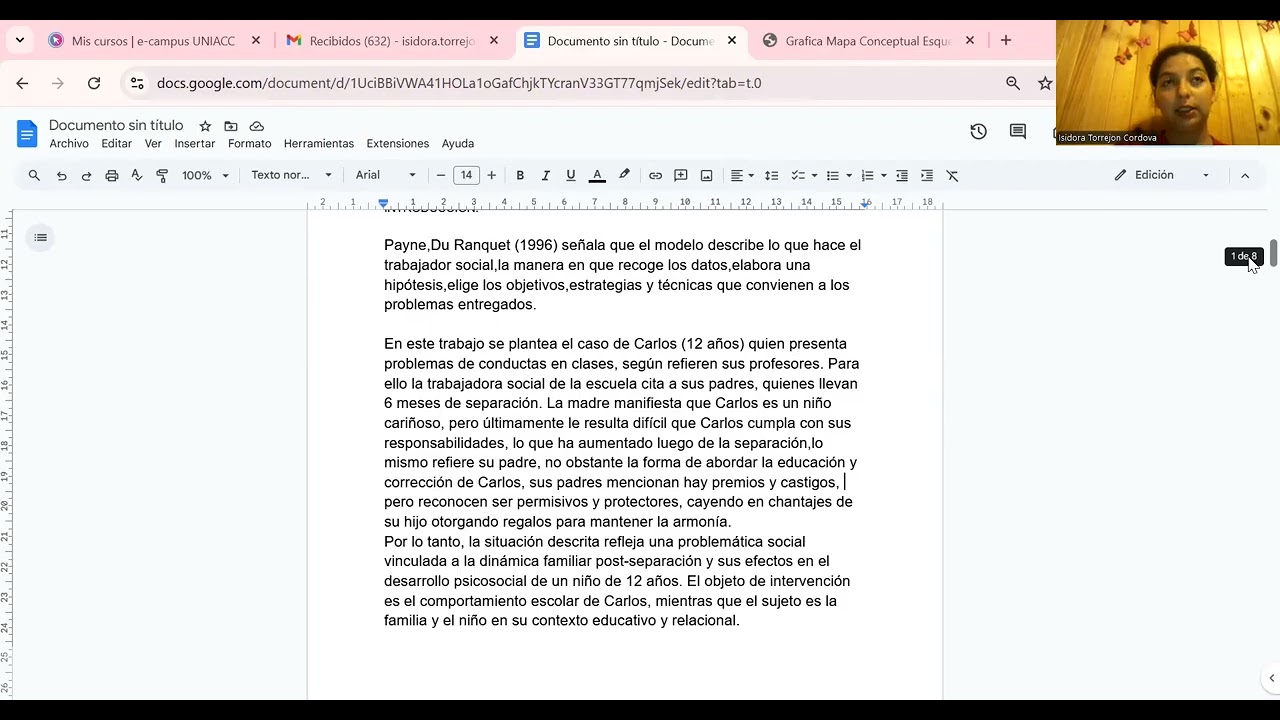1280x720 pixels.
Task: Collapse the menus with up chevron
Action: [x=1245, y=175]
